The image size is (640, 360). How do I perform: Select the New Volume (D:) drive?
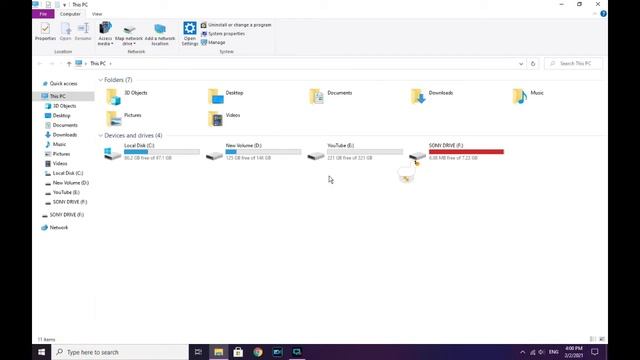tap(253, 151)
